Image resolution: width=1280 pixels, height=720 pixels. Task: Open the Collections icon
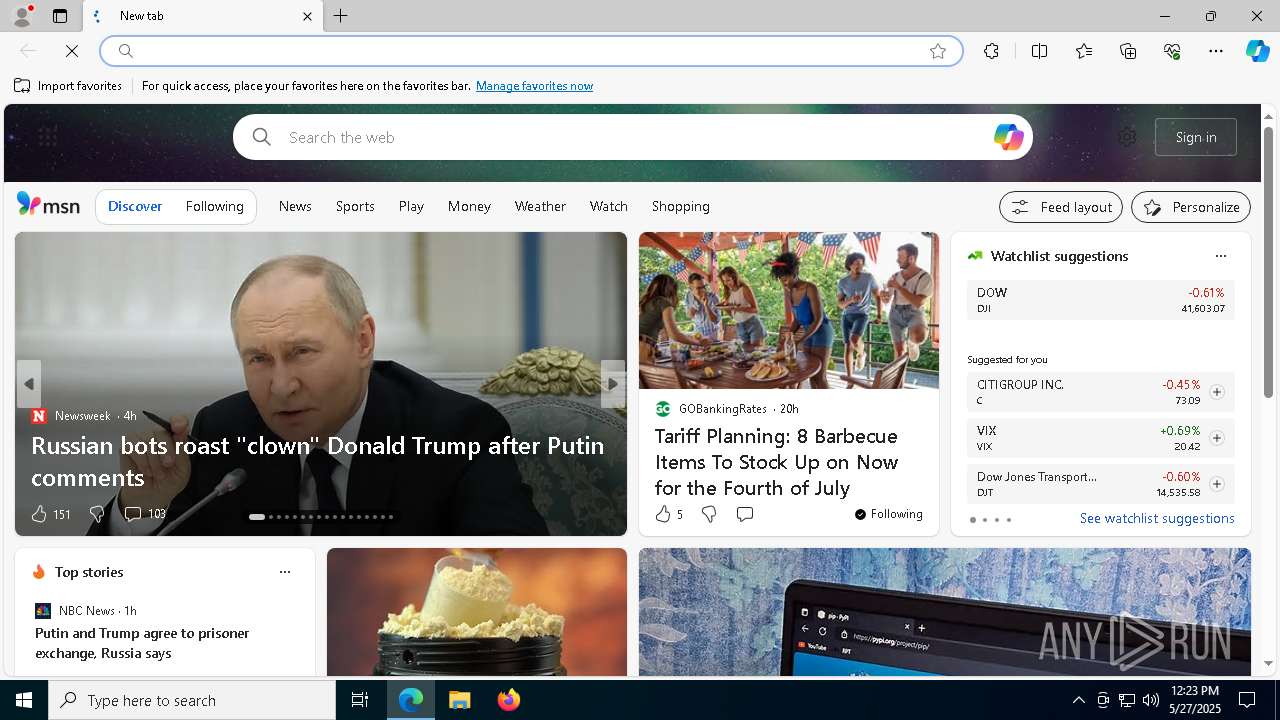(1128, 51)
